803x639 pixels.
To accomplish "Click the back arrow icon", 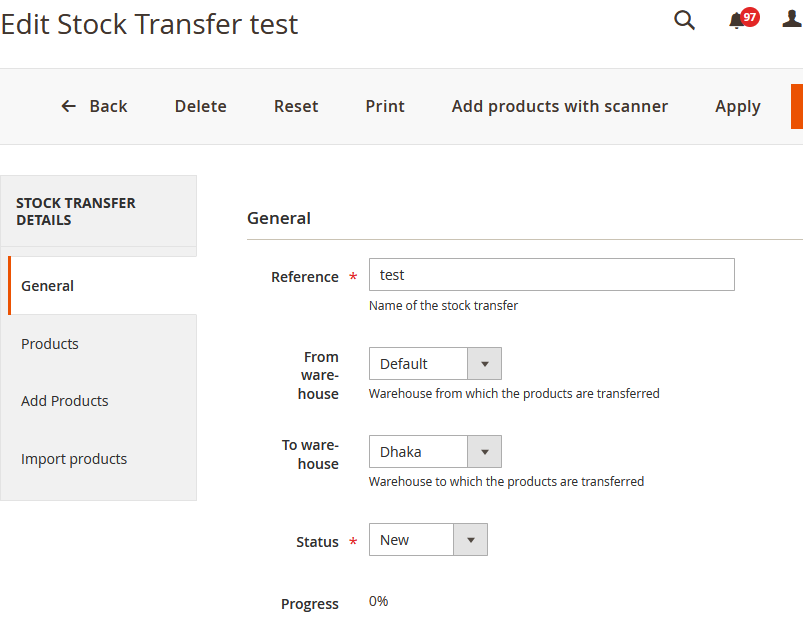I will tap(67, 105).
